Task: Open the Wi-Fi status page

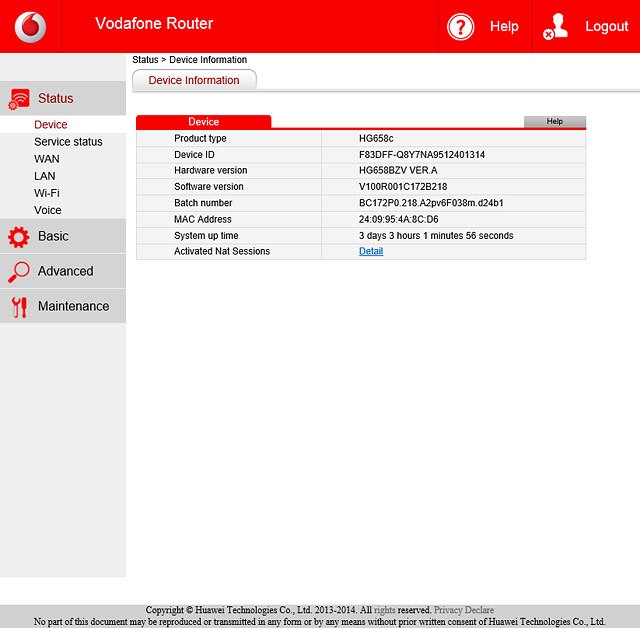Action: [x=47, y=193]
